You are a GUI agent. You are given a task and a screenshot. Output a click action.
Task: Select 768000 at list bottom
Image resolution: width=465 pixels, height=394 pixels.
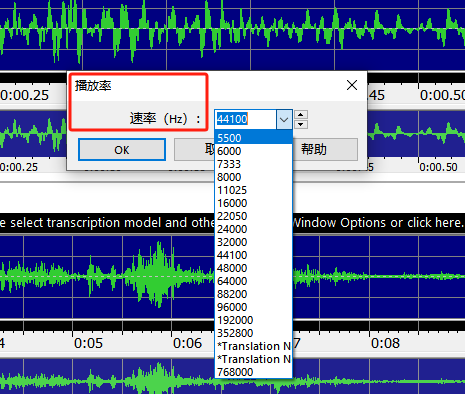(254, 372)
